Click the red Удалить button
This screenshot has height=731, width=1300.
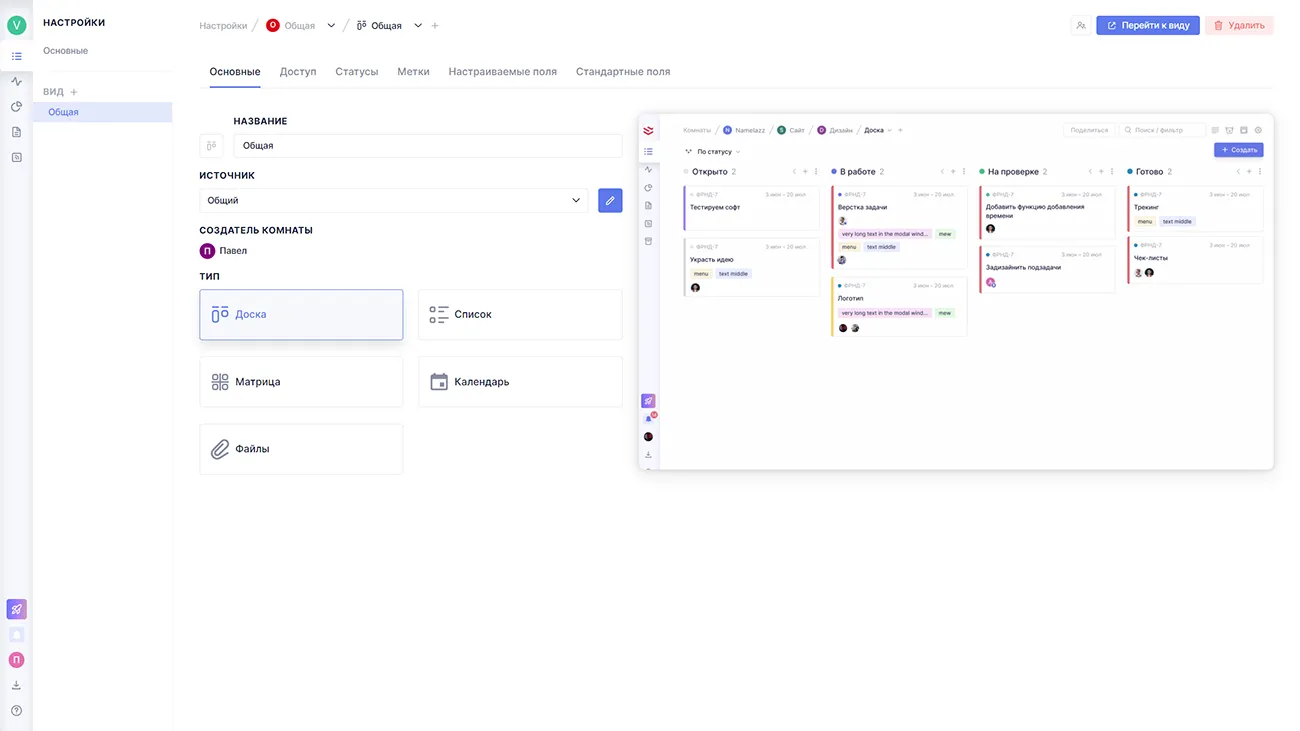[1239, 25]
